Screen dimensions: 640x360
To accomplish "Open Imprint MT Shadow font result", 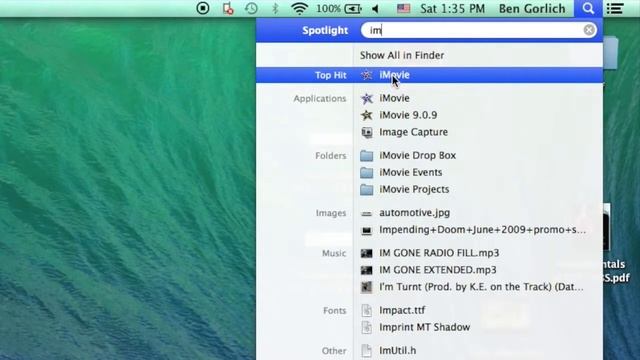I will 424,327.
